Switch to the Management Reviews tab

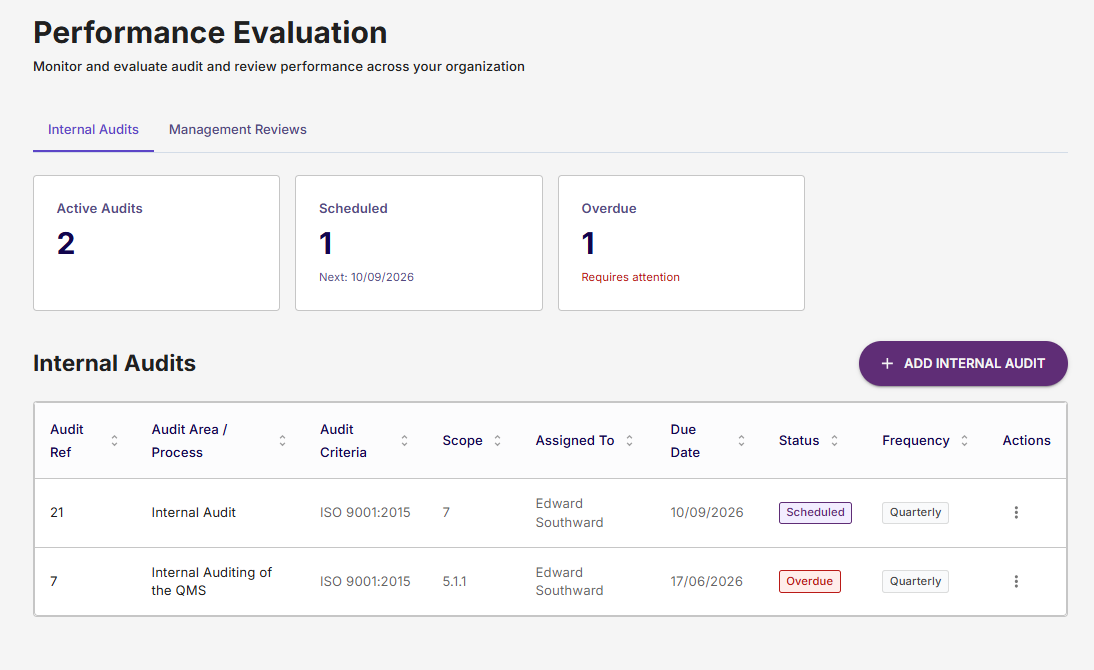(x=238, y=130)
